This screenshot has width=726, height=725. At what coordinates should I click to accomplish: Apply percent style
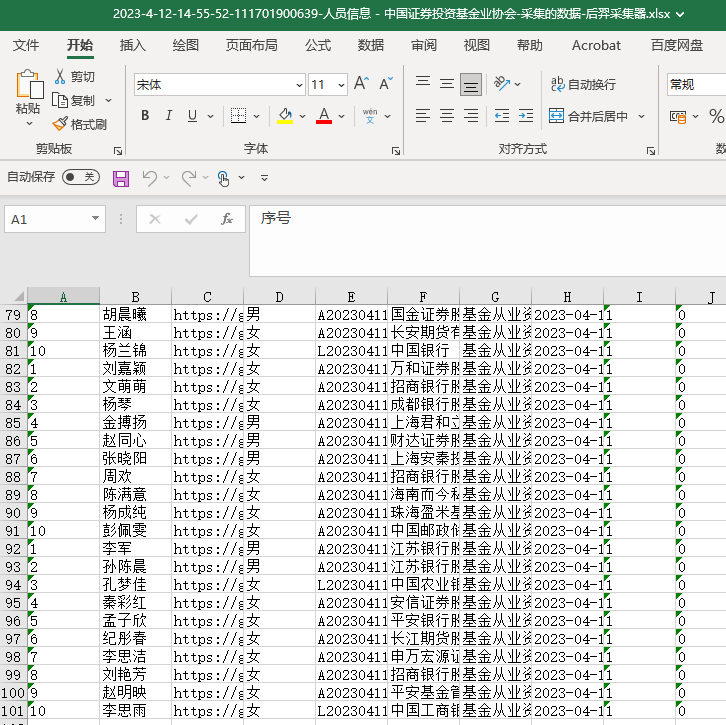coord(716,116)
